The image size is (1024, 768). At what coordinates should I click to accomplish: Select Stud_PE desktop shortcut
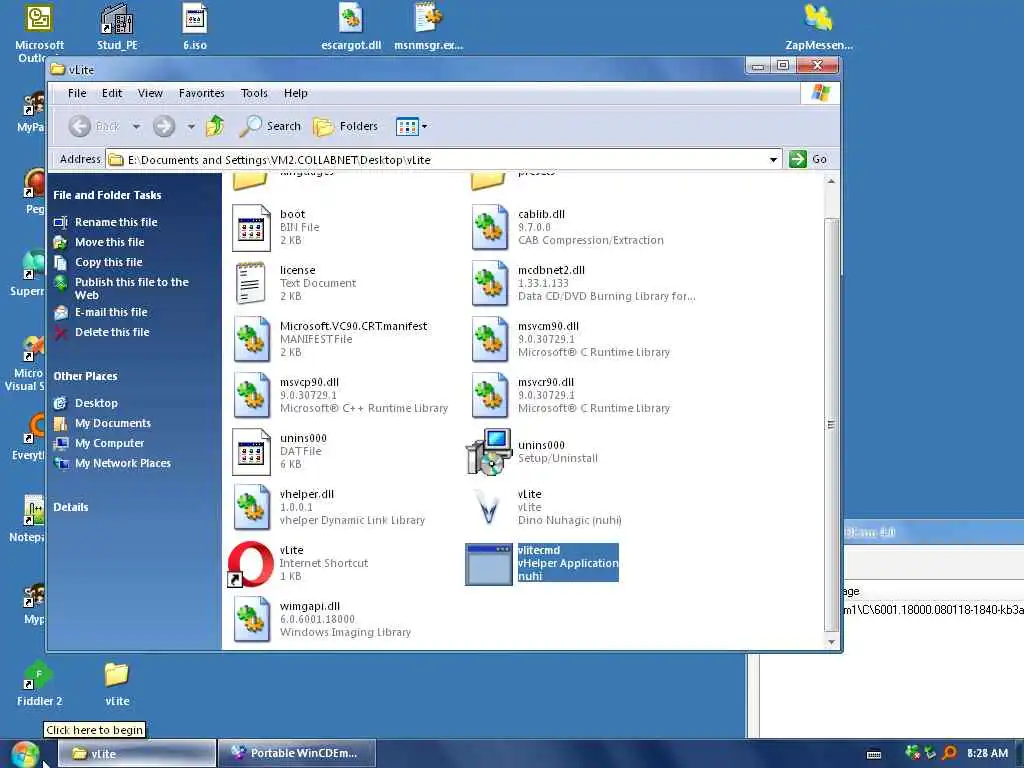[118, 27]
